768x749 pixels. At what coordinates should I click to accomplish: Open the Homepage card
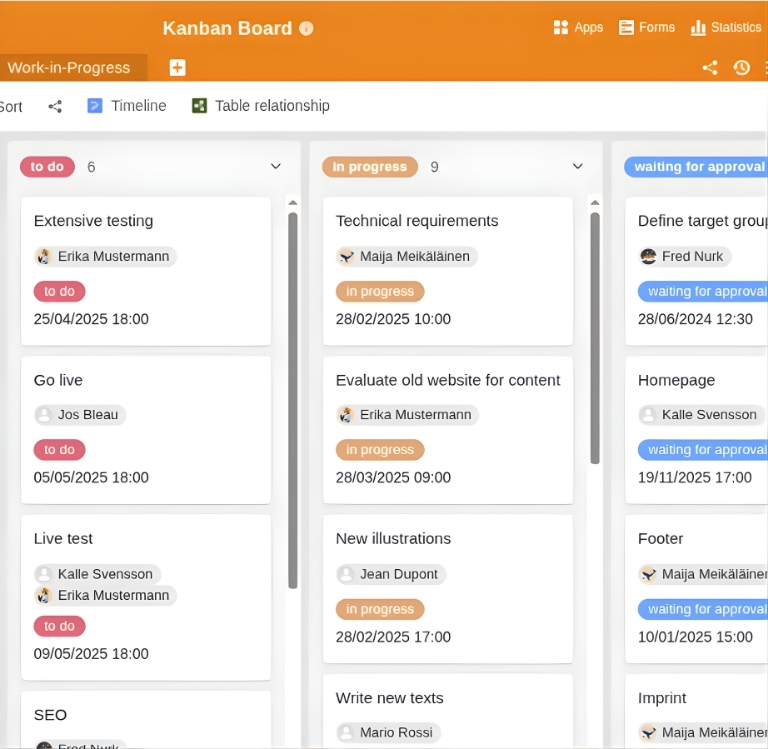tap(696, 430)
